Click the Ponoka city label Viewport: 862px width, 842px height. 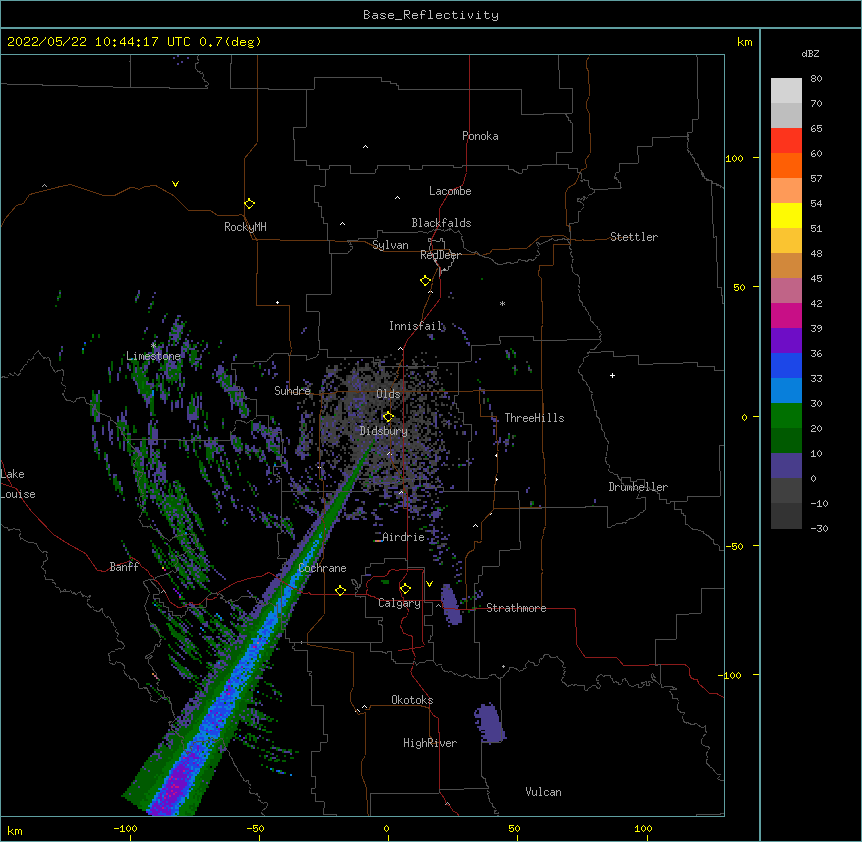tap(480, 136)
